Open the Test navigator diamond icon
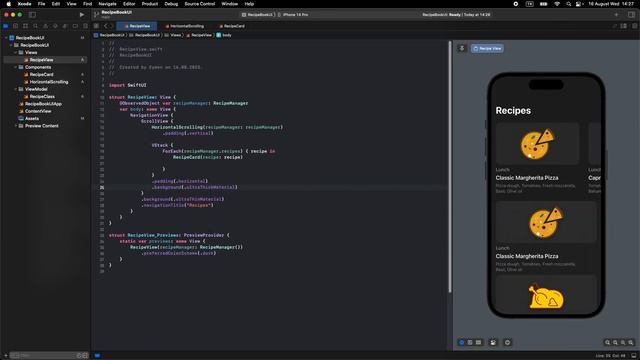Viewport: 640px width, 360px height. click(55, 26)
